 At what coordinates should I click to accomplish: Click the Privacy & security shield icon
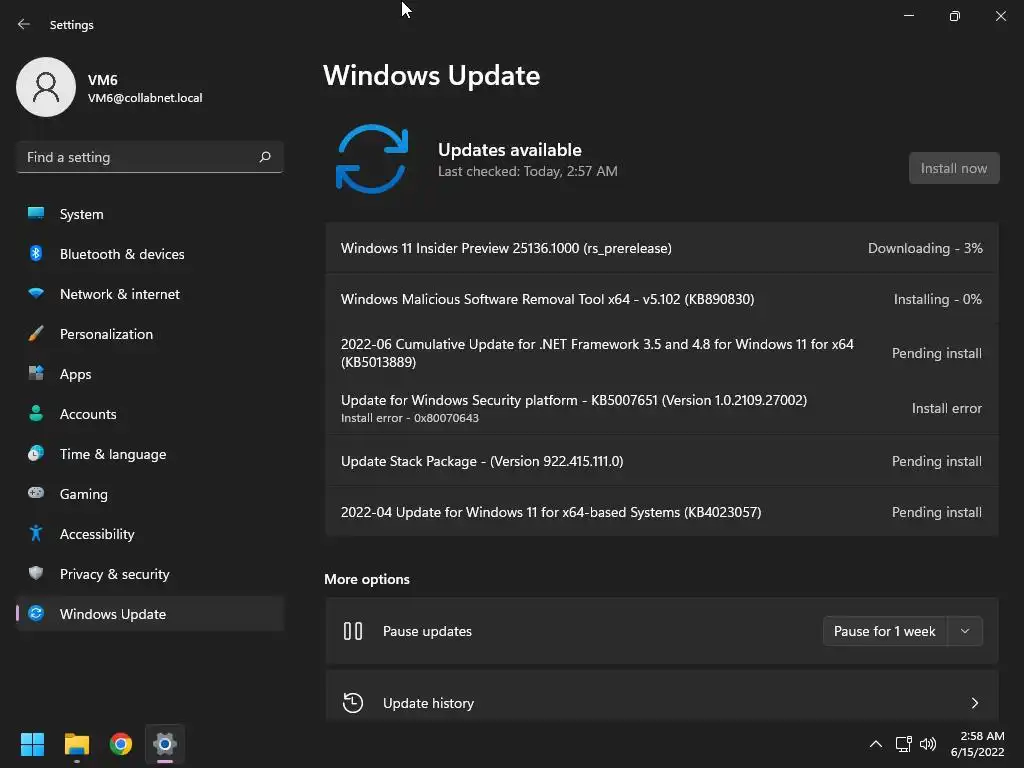36,573
